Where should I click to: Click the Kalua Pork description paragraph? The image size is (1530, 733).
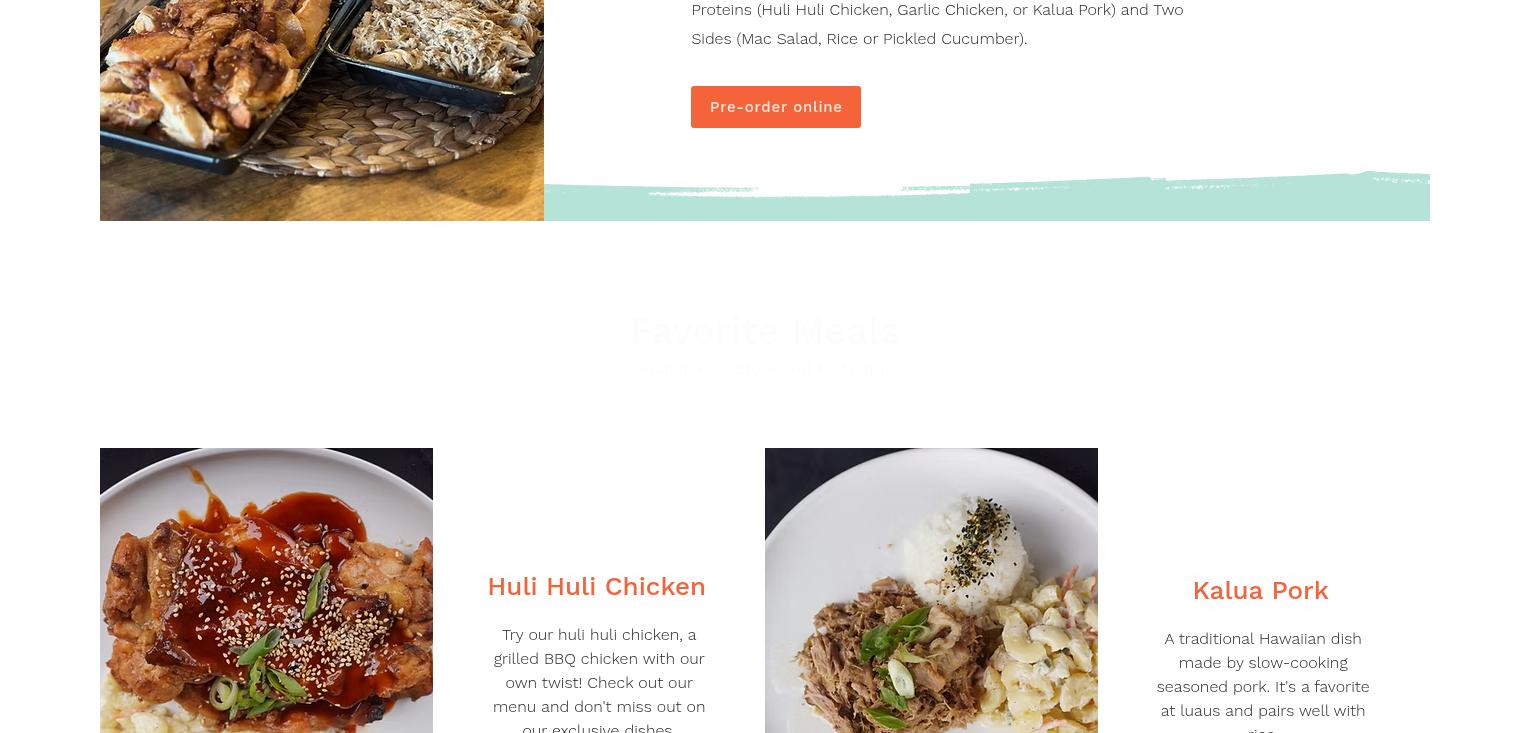tap(1263, 685)
